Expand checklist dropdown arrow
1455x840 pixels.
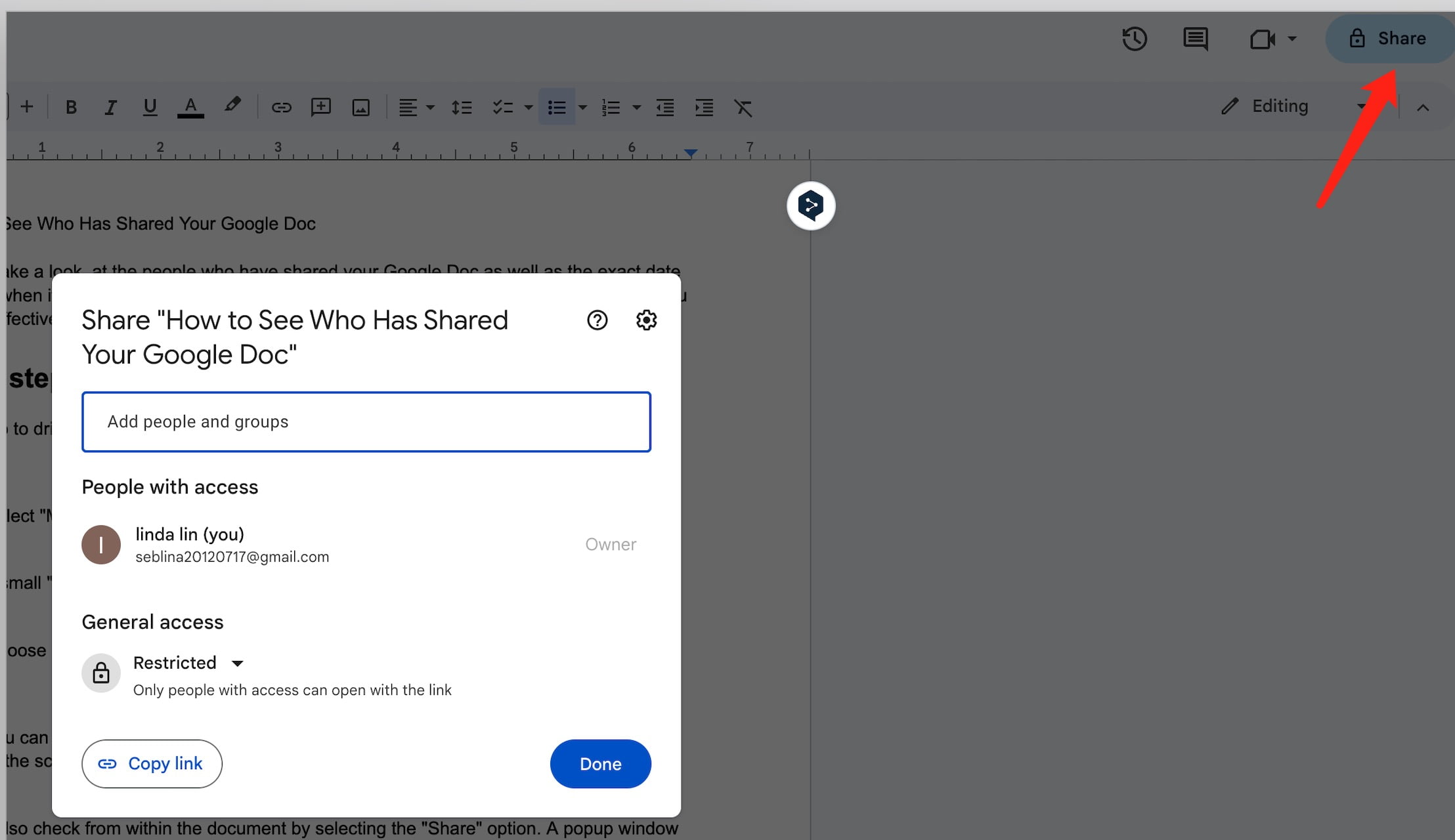pyautogui.click(x=529, y=107)
